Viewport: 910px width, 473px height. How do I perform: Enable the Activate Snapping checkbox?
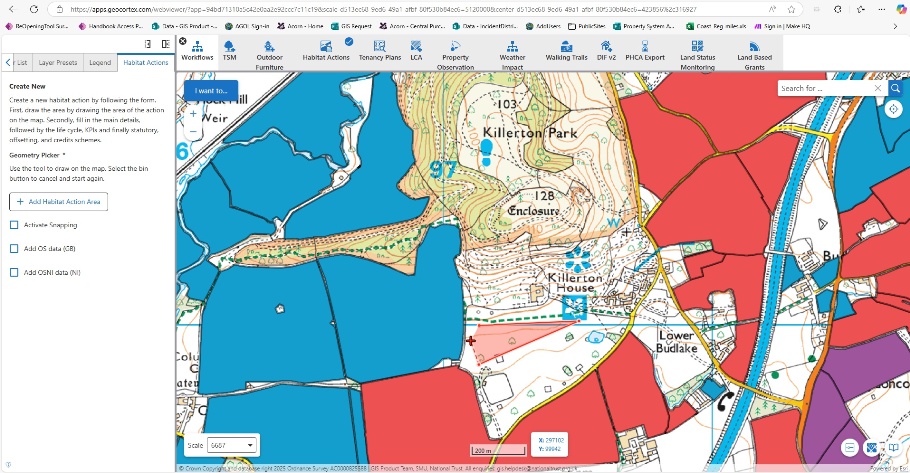click(x=14, y=225)
